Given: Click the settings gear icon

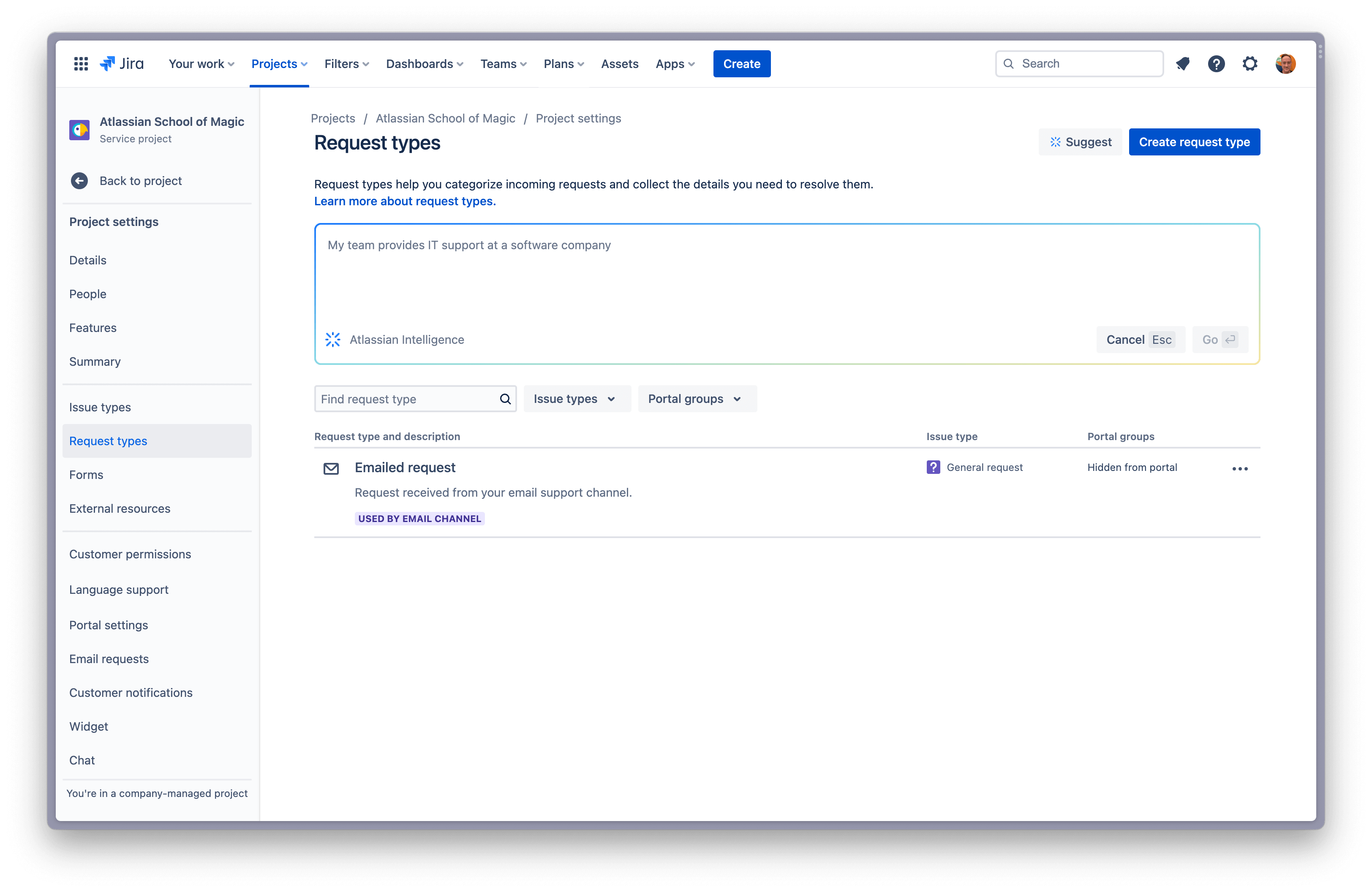Looking at the screenshot, I should point(1251,63).
